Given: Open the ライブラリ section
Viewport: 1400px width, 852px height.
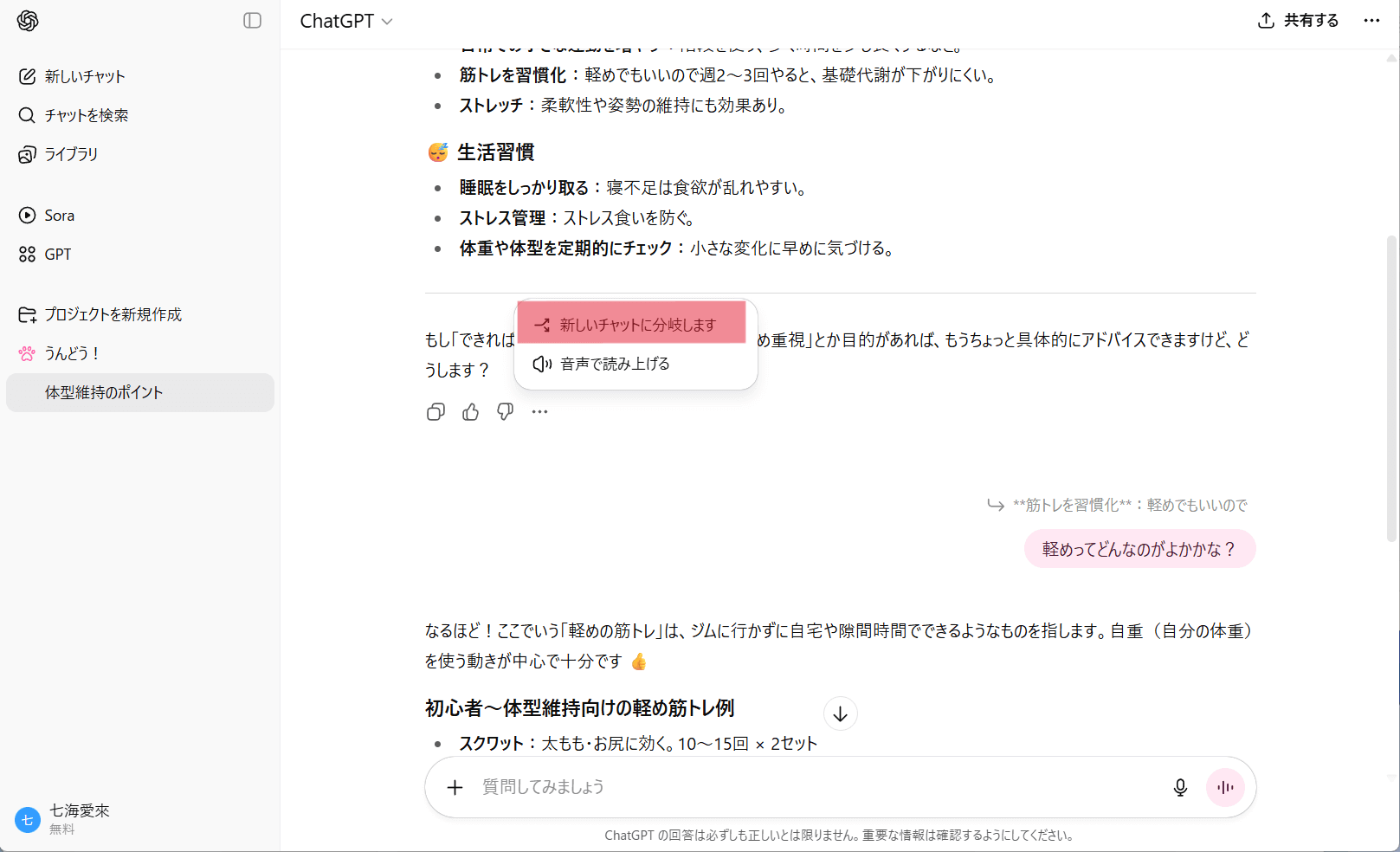Looking at the screenshot, I should pyautogui.click(x=71, y=154).
